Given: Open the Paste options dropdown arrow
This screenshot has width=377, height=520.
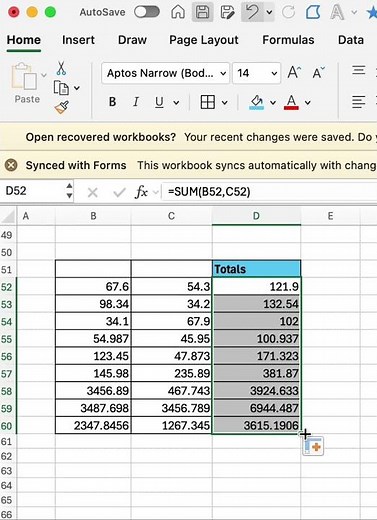Looking at the screenshot, I should pos(44,75).
